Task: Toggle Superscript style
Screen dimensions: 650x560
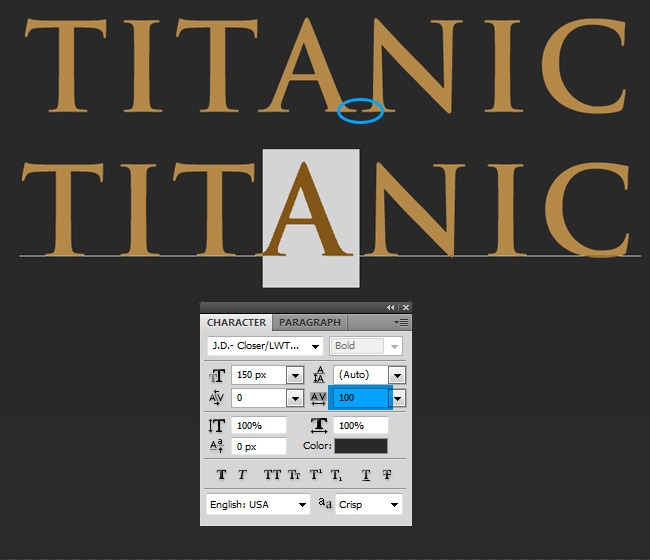Action: 315,475
